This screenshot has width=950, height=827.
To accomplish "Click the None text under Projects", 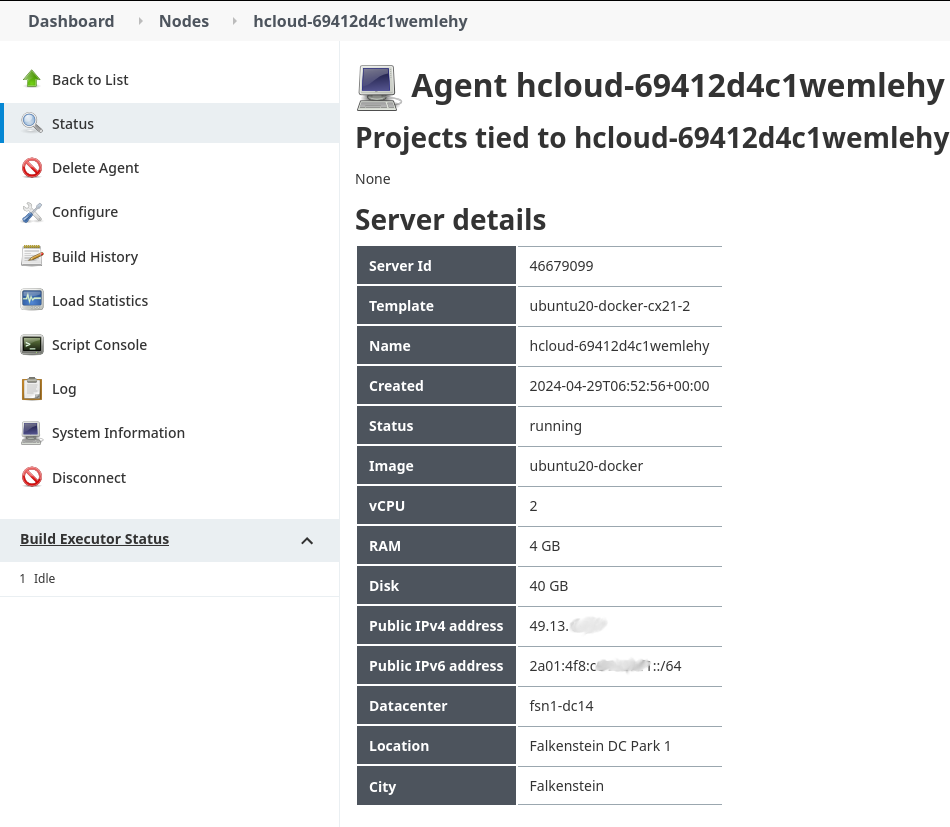I will pyautogui.click(x=373, y=179).
